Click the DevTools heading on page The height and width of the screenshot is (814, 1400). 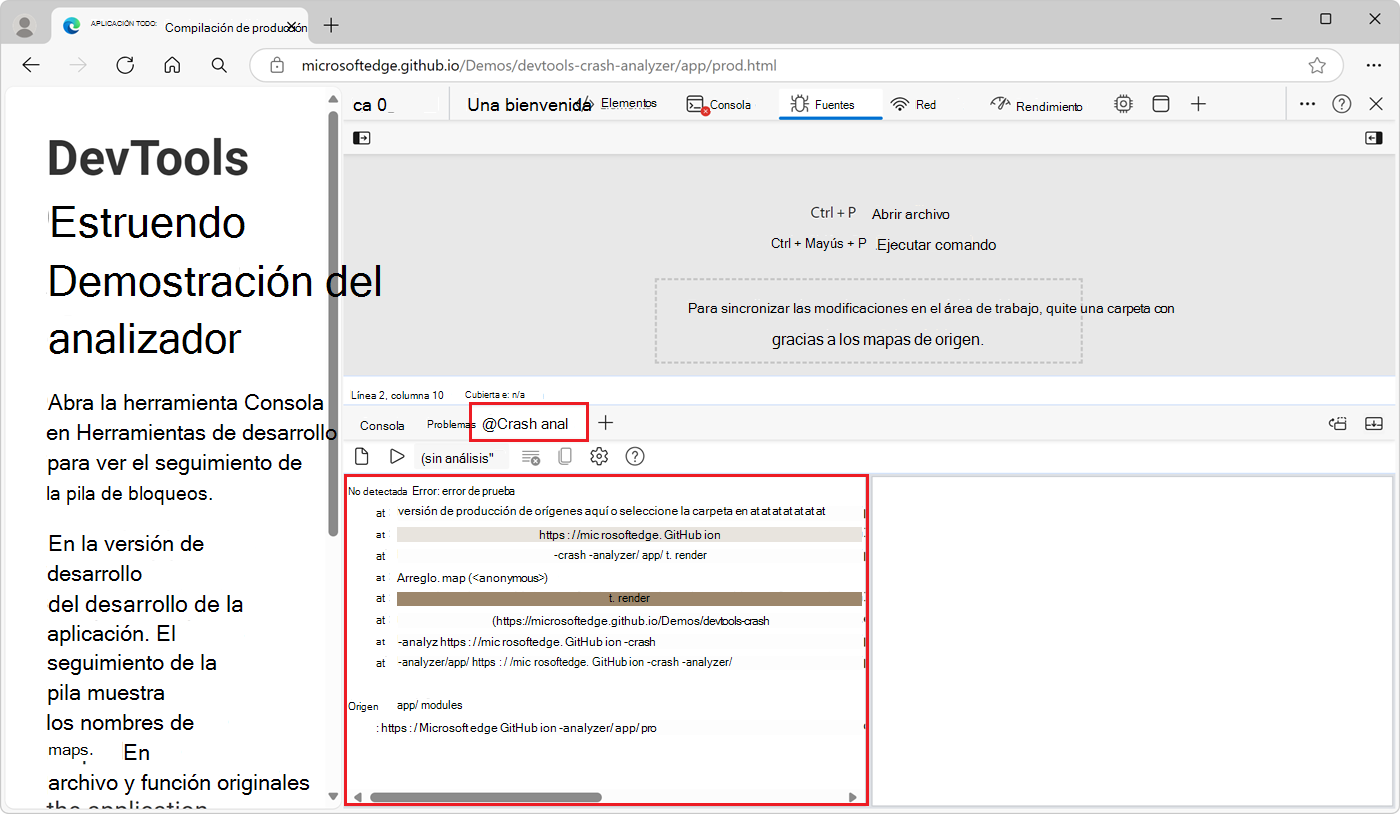148,158
